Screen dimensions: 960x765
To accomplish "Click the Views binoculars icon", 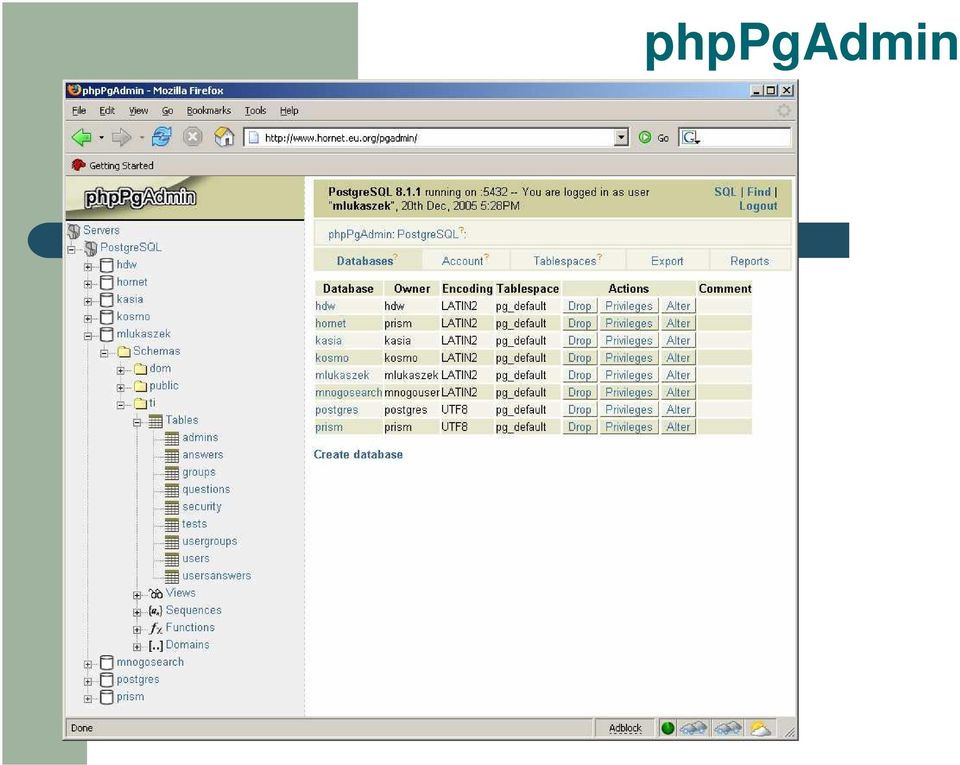I will click(x=156, y=593).
